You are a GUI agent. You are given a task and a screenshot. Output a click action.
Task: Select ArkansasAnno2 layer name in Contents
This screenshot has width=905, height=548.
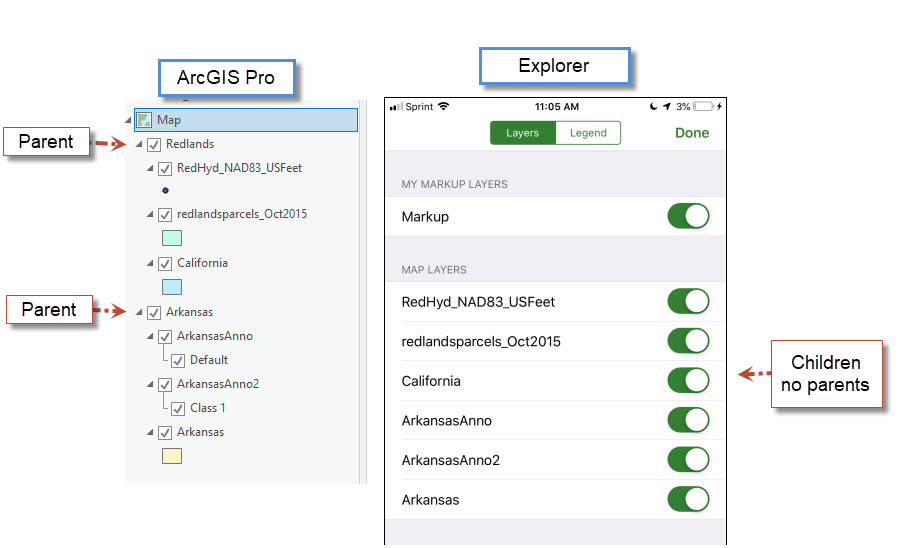[x=218, y=384]
